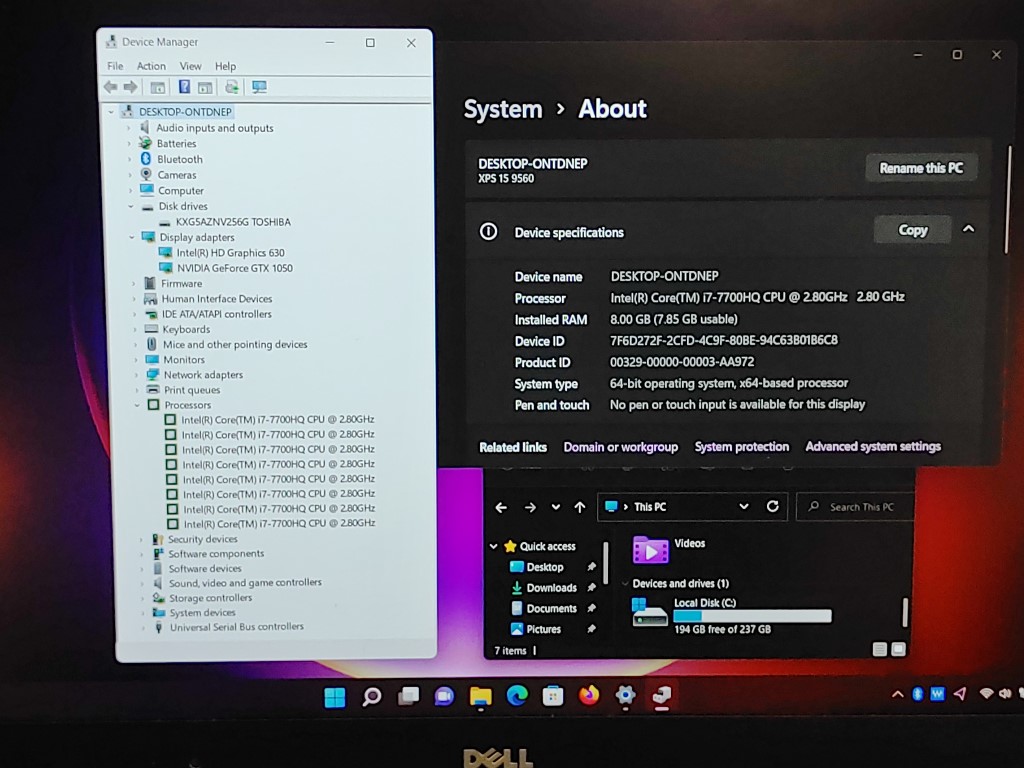Open Firefox from the taskbar
Screen dimensions: 1024x768
(x=588, y=696)
